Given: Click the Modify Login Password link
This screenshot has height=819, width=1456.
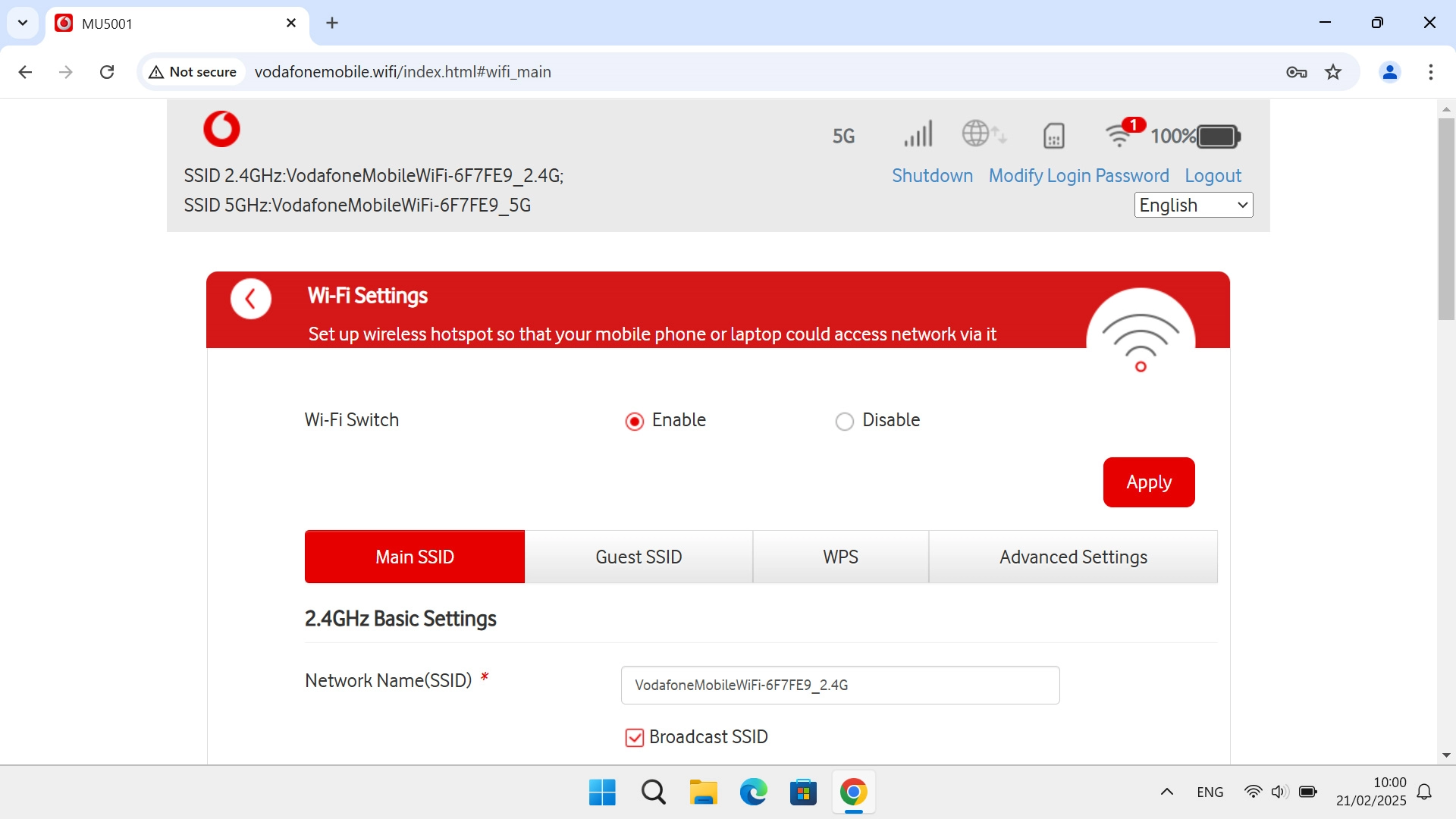Looking at the screenshot, I should 1078,175.
